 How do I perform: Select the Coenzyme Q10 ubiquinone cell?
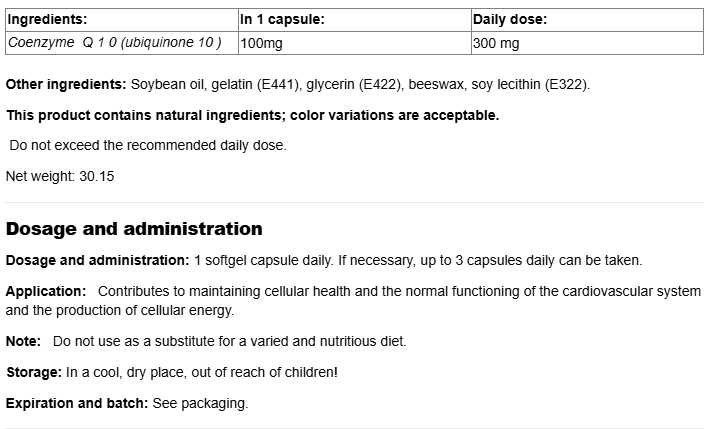[x=114, y=43]
